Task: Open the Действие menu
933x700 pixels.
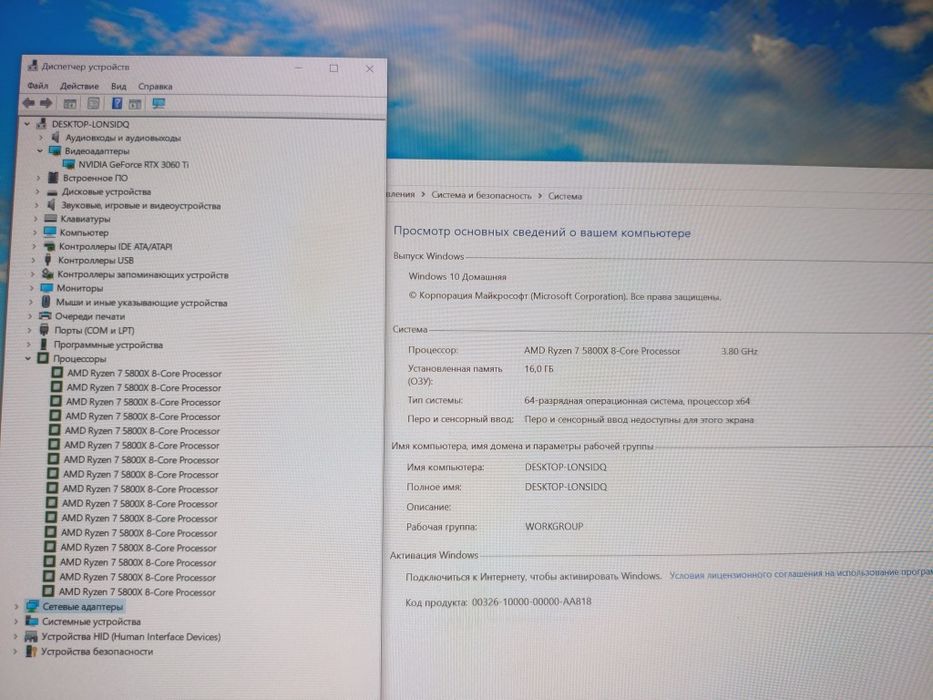Action: 79,86
